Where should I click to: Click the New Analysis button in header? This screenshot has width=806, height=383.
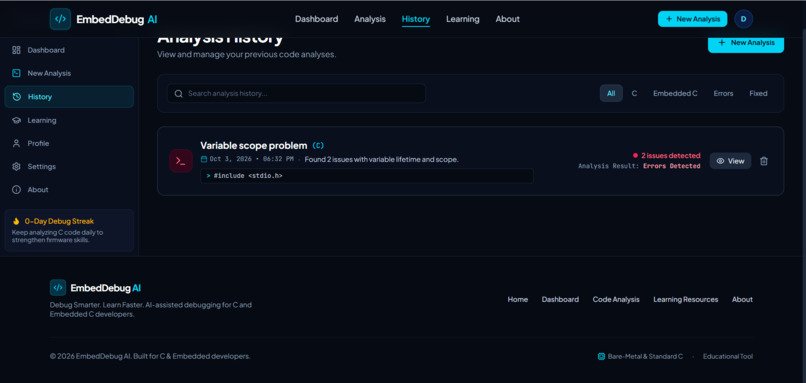point(692,19)
